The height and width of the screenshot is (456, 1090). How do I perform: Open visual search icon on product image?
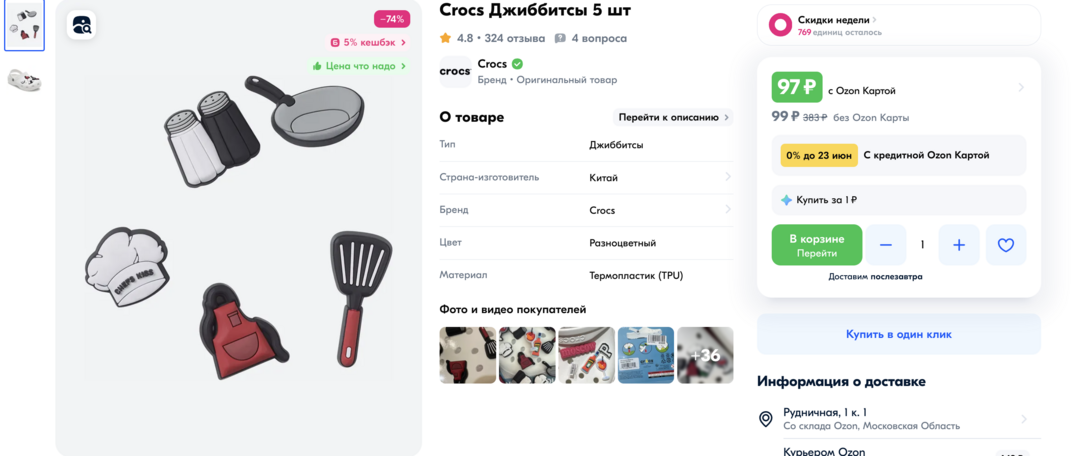81,26
